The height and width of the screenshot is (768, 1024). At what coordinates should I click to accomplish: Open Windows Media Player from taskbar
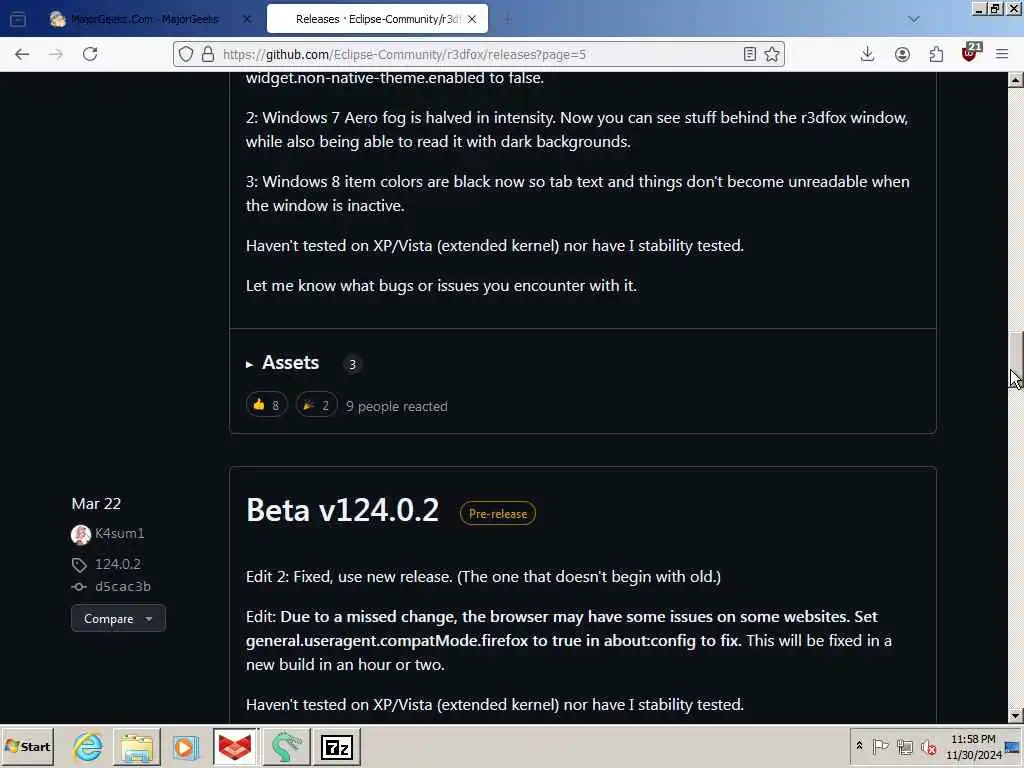tap(185, 746)
